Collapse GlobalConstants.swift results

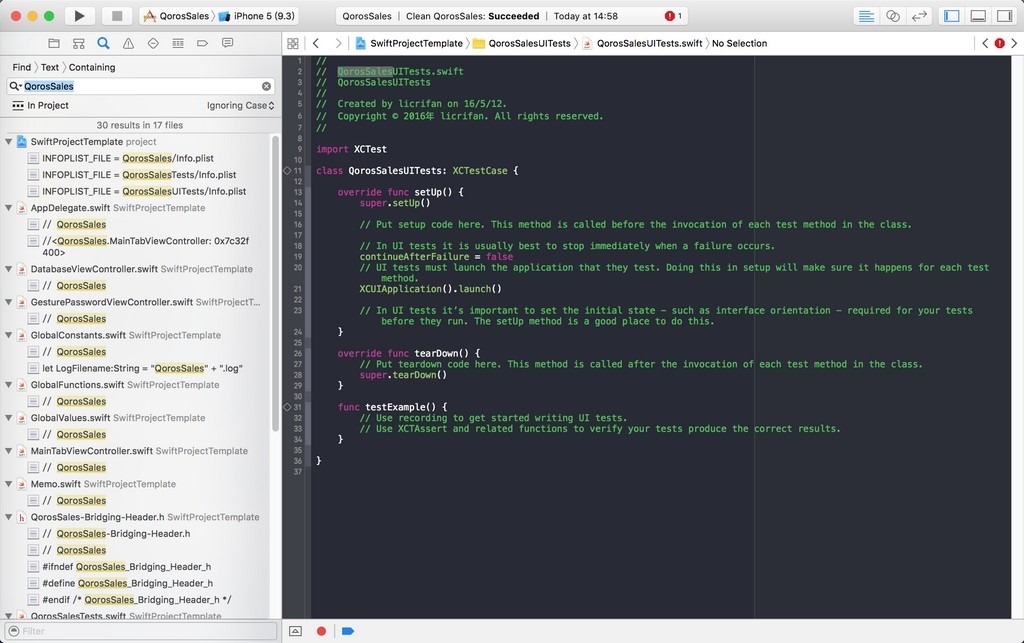tap(8, 335)
